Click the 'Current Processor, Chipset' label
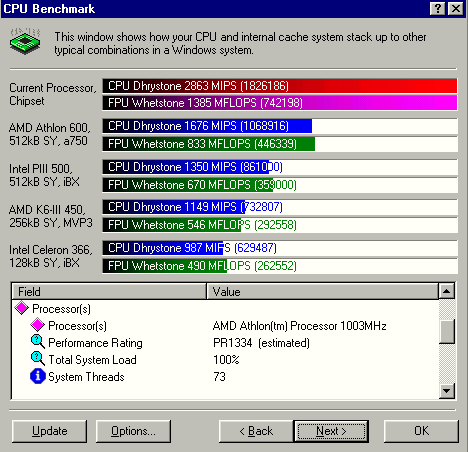Viewport: 468px width, 452px height. [x=53, y=94]
